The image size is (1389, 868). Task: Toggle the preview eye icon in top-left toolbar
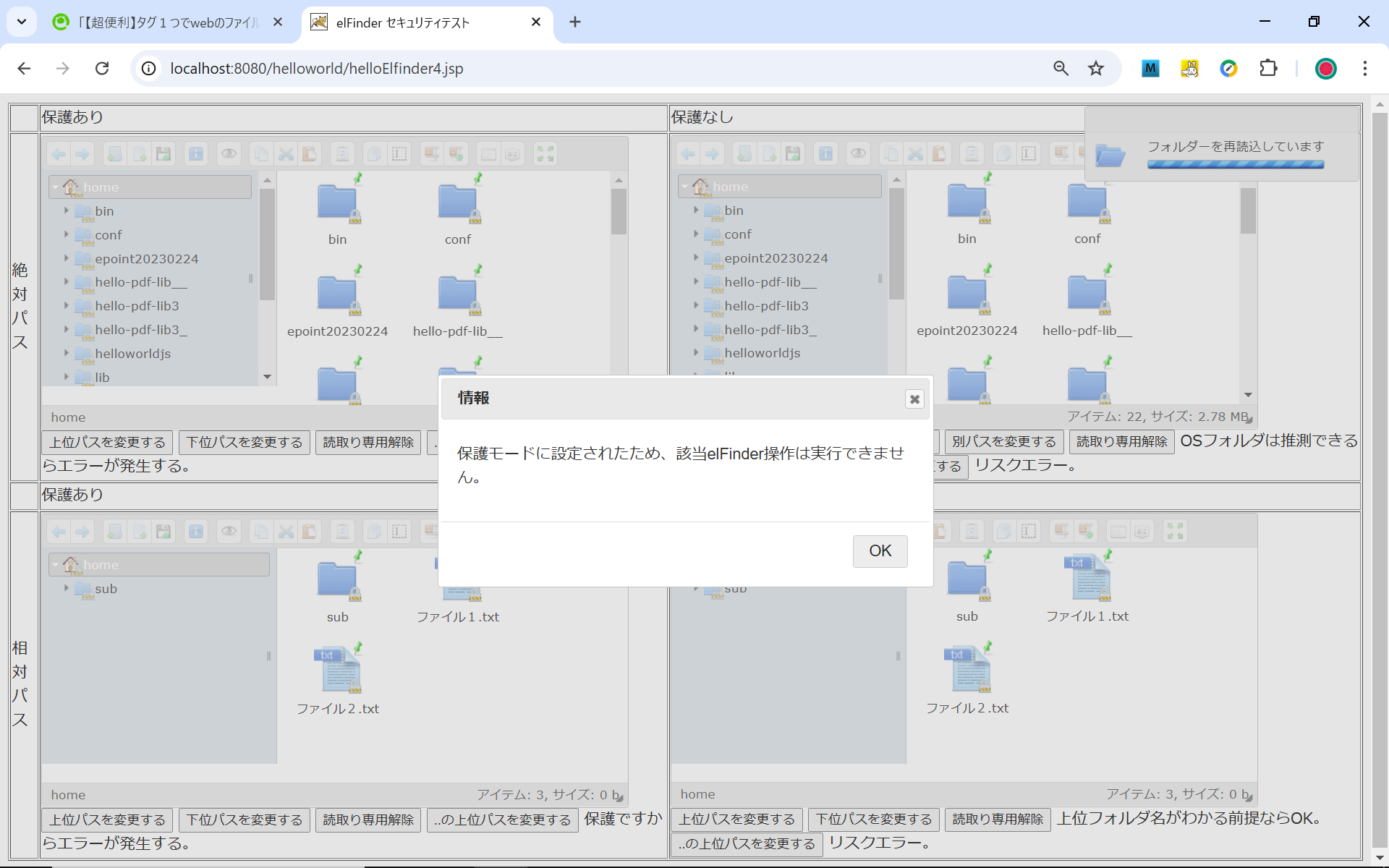(x=229, y=154)
